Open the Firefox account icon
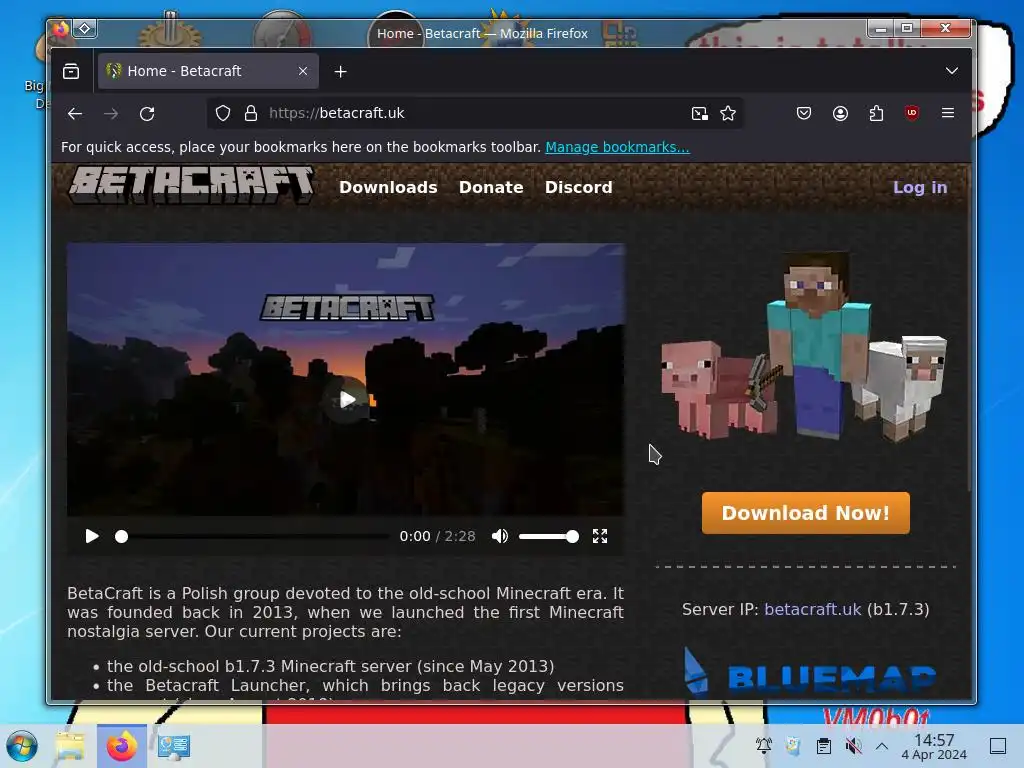 [840, 114]
